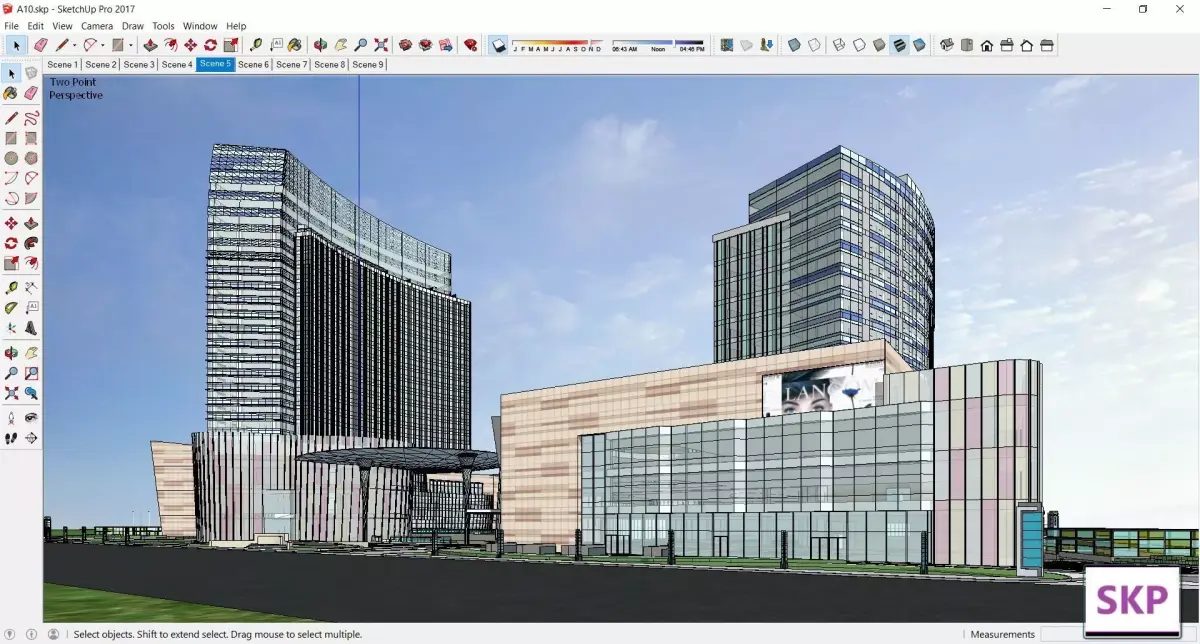Open the Line tool dropdown arrow
The width and height of the screenshot is (1200, 644).
pyautogui.click(x=74, y=45)
